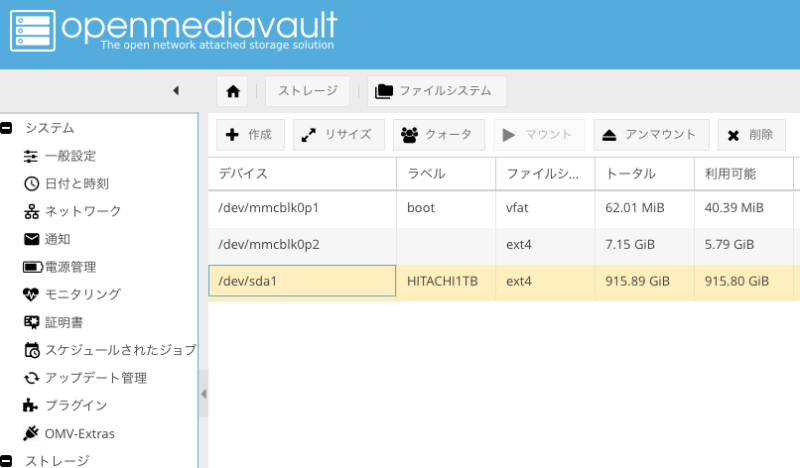
Task: Select the /dev/mmcblk0p1 row
Action: click(504, 208)
